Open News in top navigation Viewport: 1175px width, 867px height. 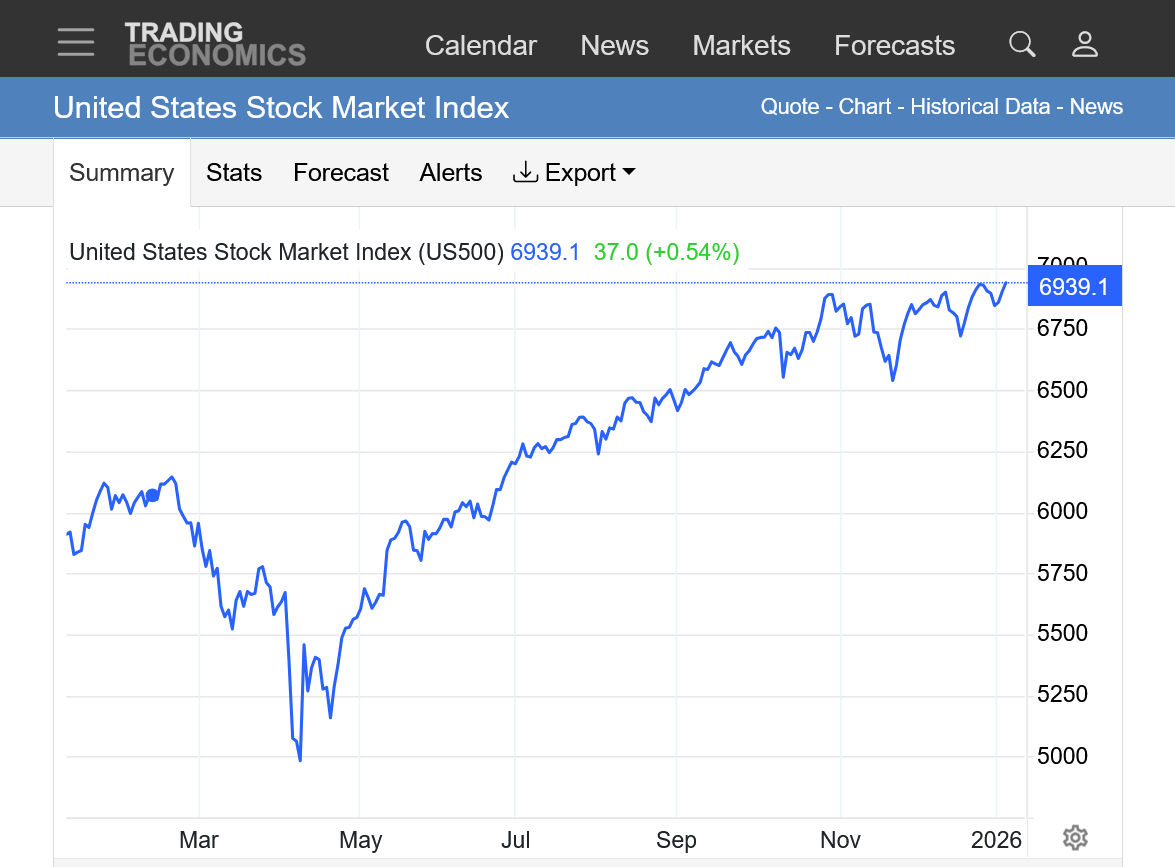point(615,46)
